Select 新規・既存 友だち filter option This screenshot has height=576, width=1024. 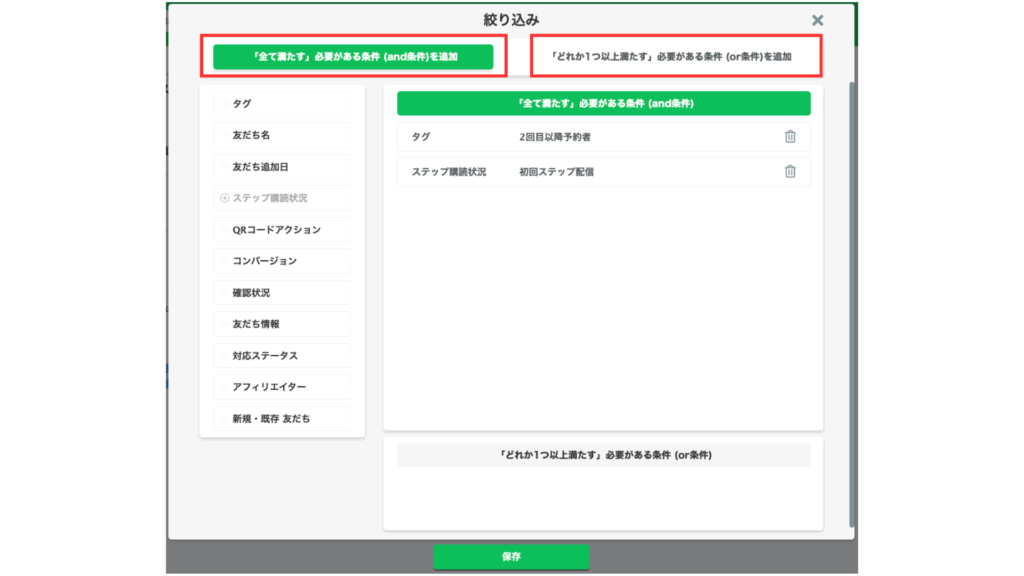point(282,419)
